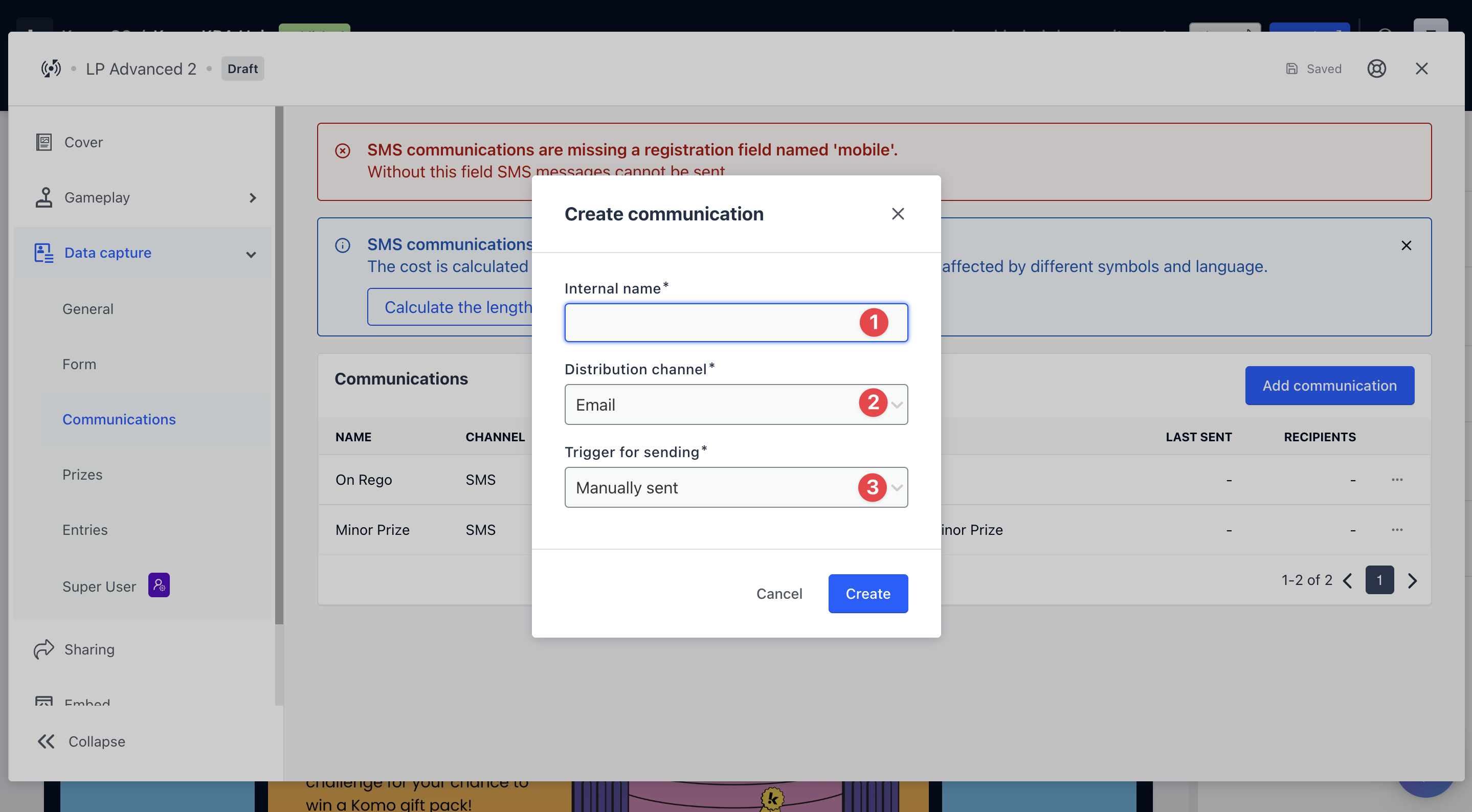Open the Distribution channel dropdown
The image size is (1472, 812).
736,404
